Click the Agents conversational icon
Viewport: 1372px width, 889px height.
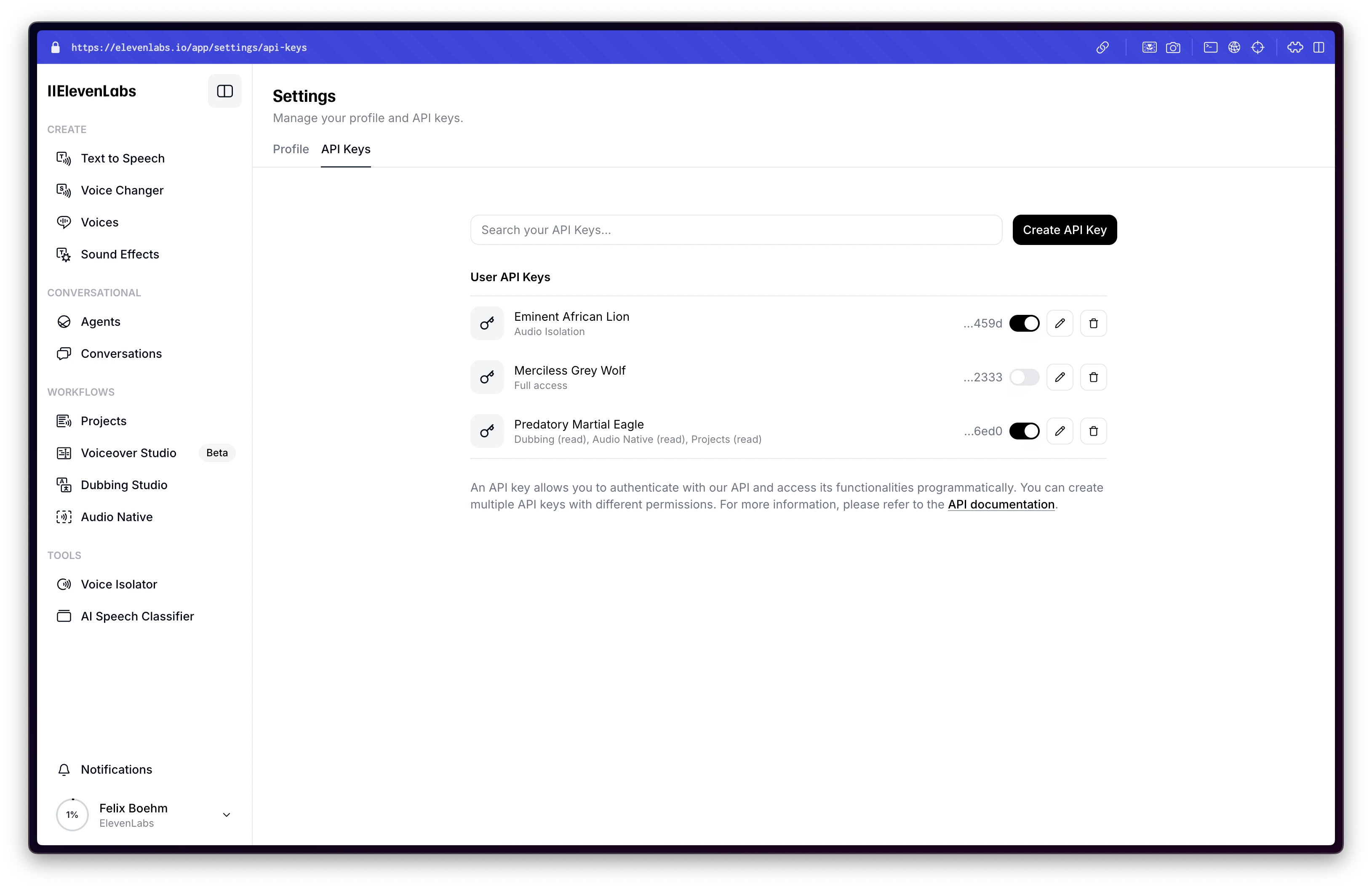point(64,321)
